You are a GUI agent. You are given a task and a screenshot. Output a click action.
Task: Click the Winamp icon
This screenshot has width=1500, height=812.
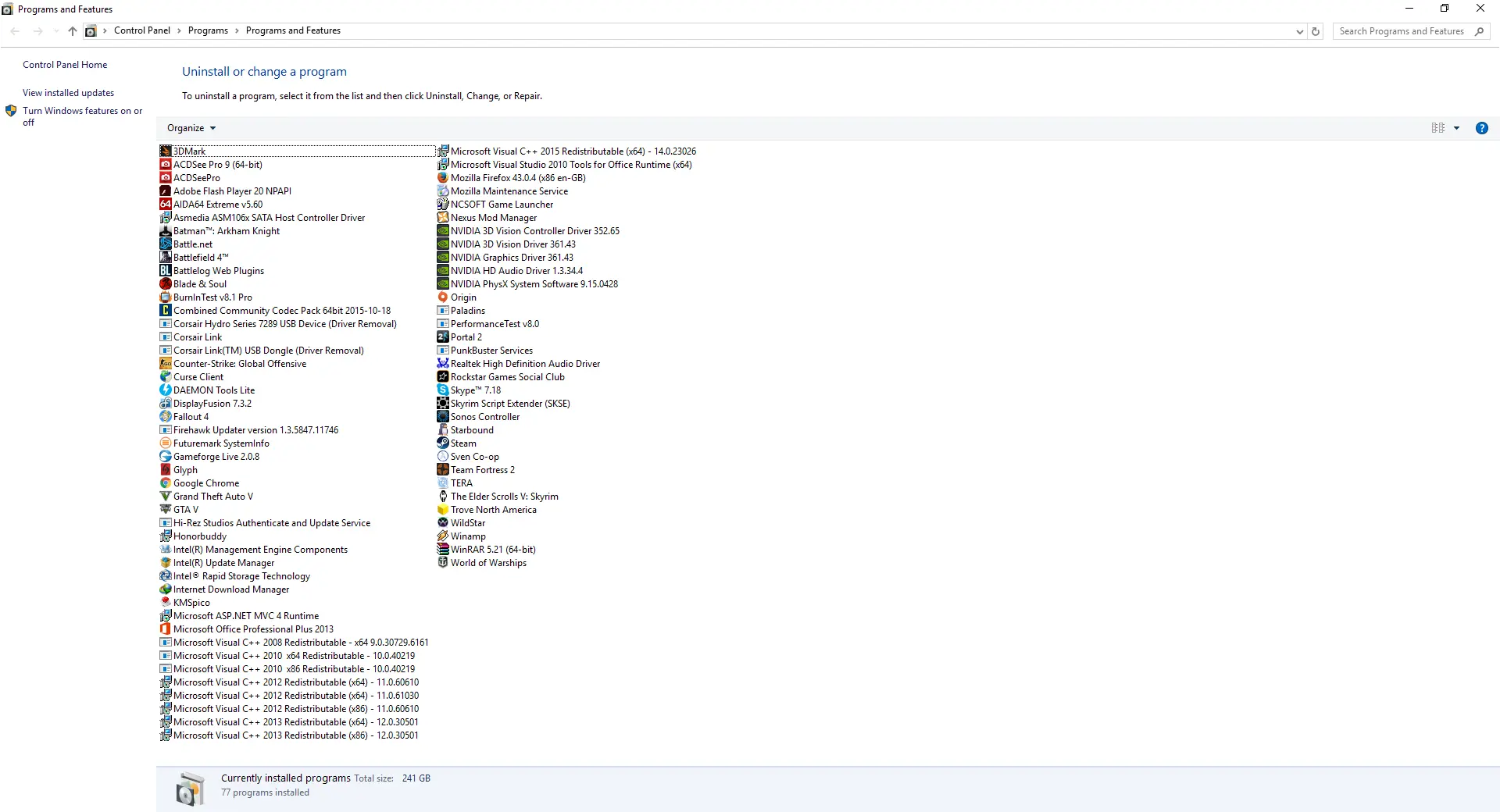443,536
